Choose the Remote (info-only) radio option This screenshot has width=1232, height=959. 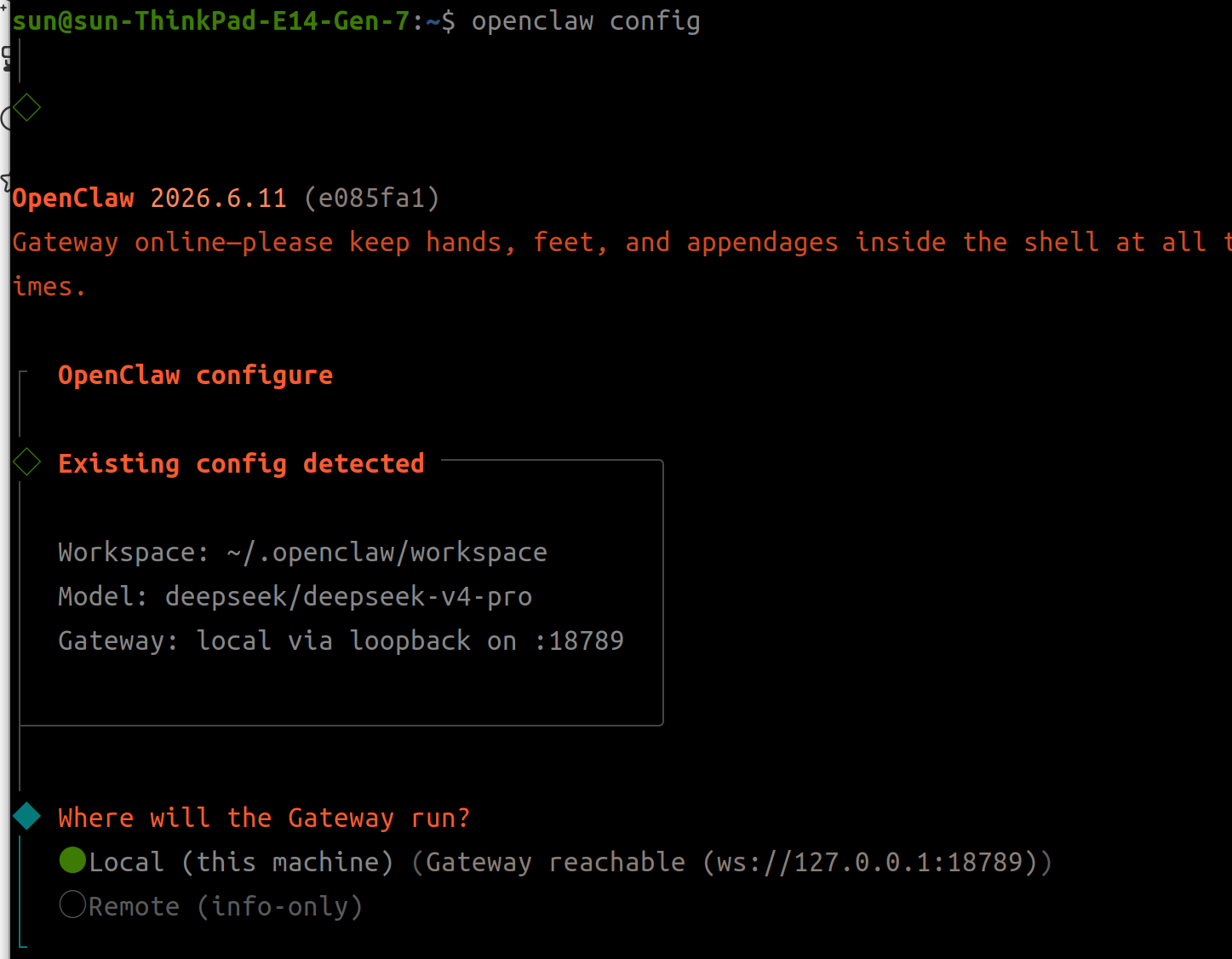72,904
